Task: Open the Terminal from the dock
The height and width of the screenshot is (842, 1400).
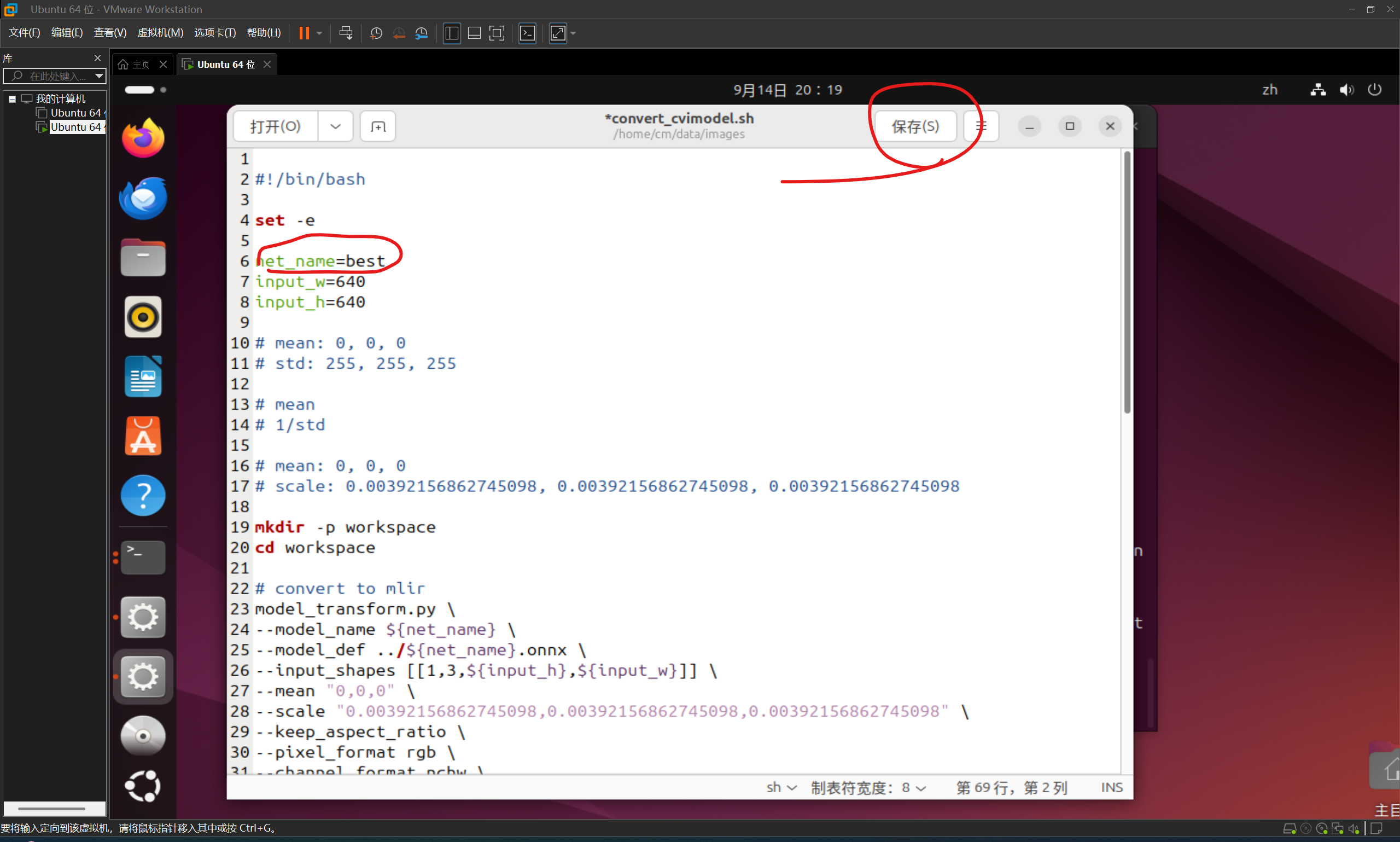Action: click(x=143, y=556)
